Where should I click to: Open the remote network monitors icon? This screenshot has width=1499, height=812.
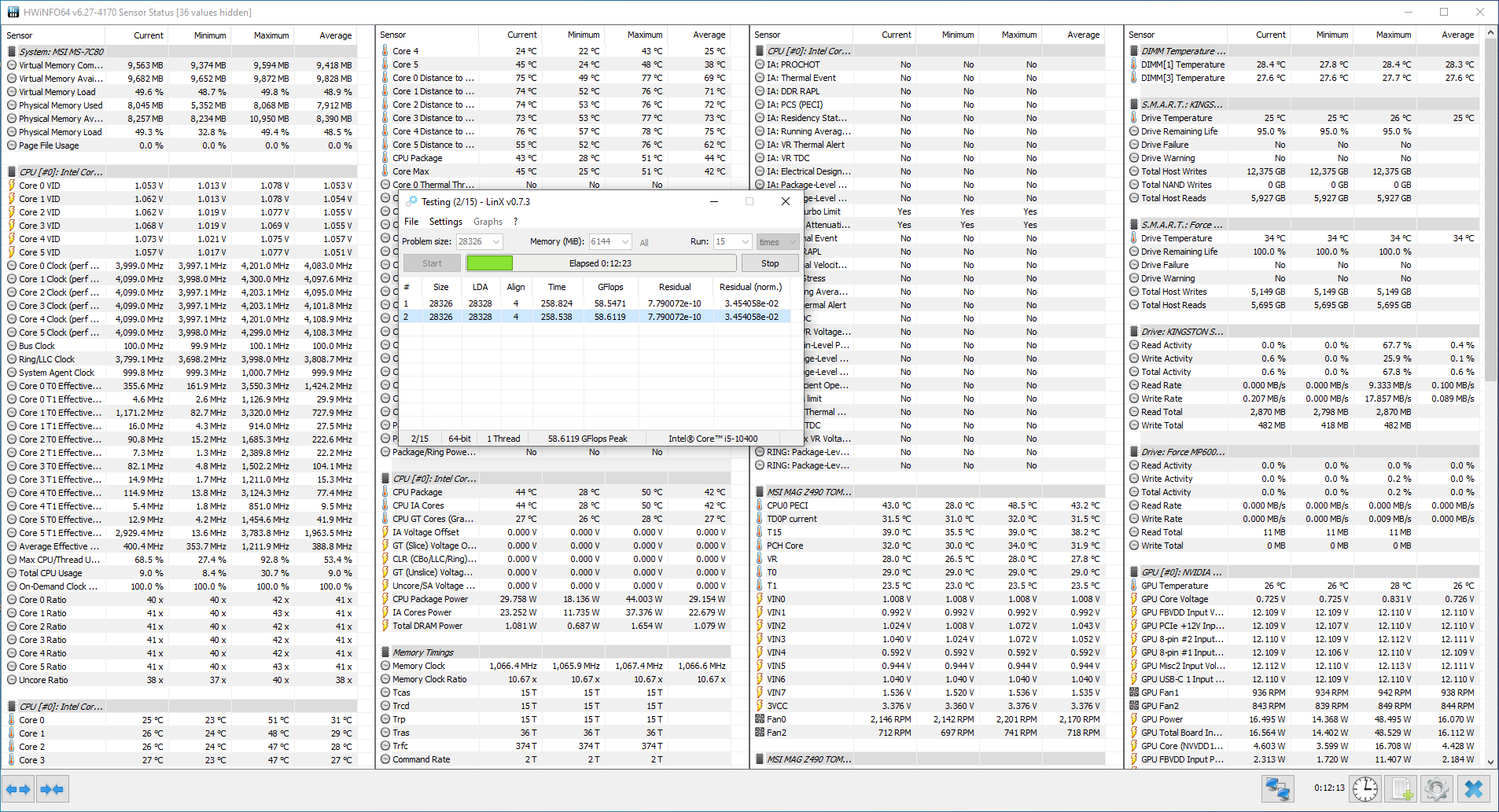pyautogui.click(x=1278, y=788)
